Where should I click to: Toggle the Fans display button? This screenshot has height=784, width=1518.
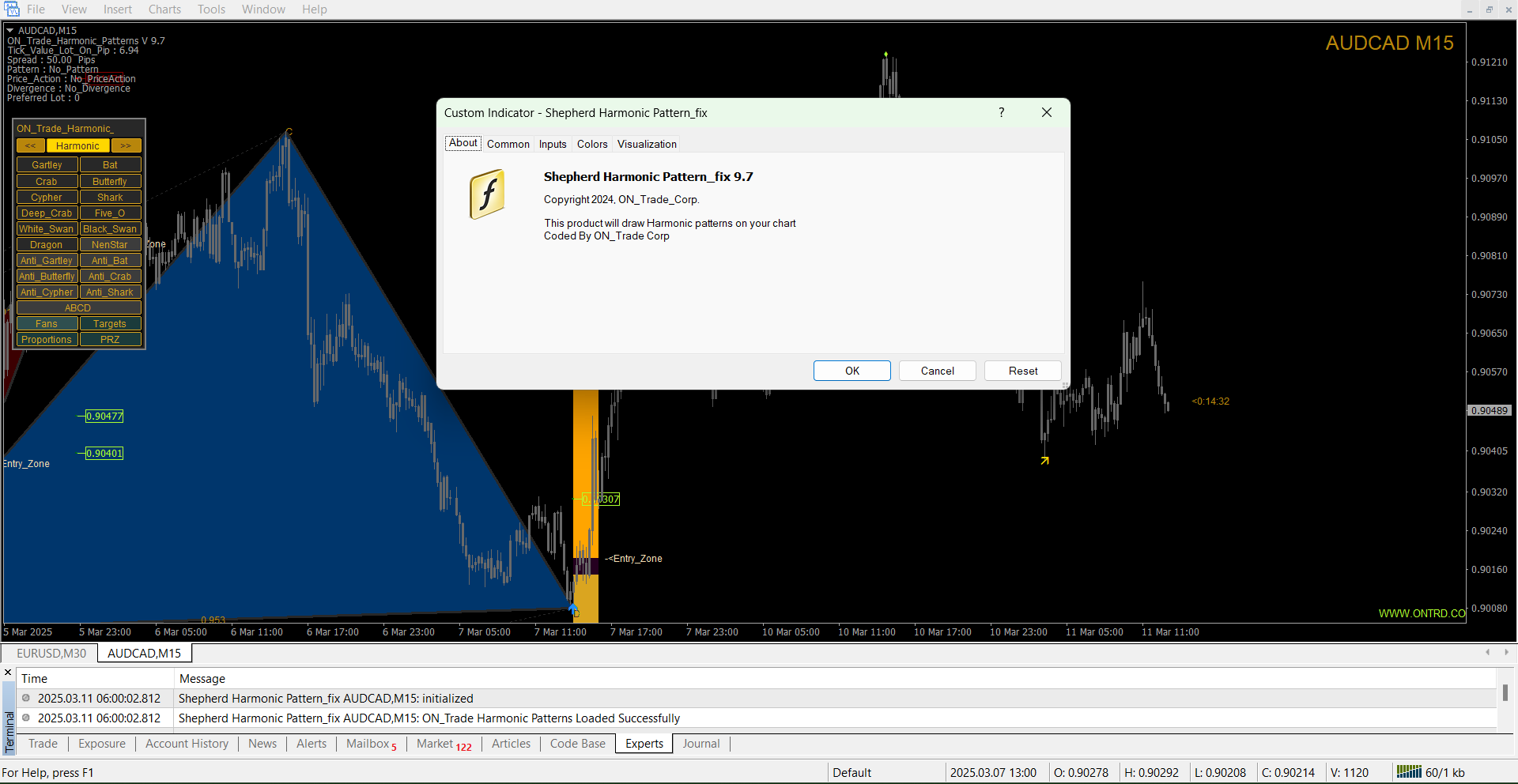point(47,324)
